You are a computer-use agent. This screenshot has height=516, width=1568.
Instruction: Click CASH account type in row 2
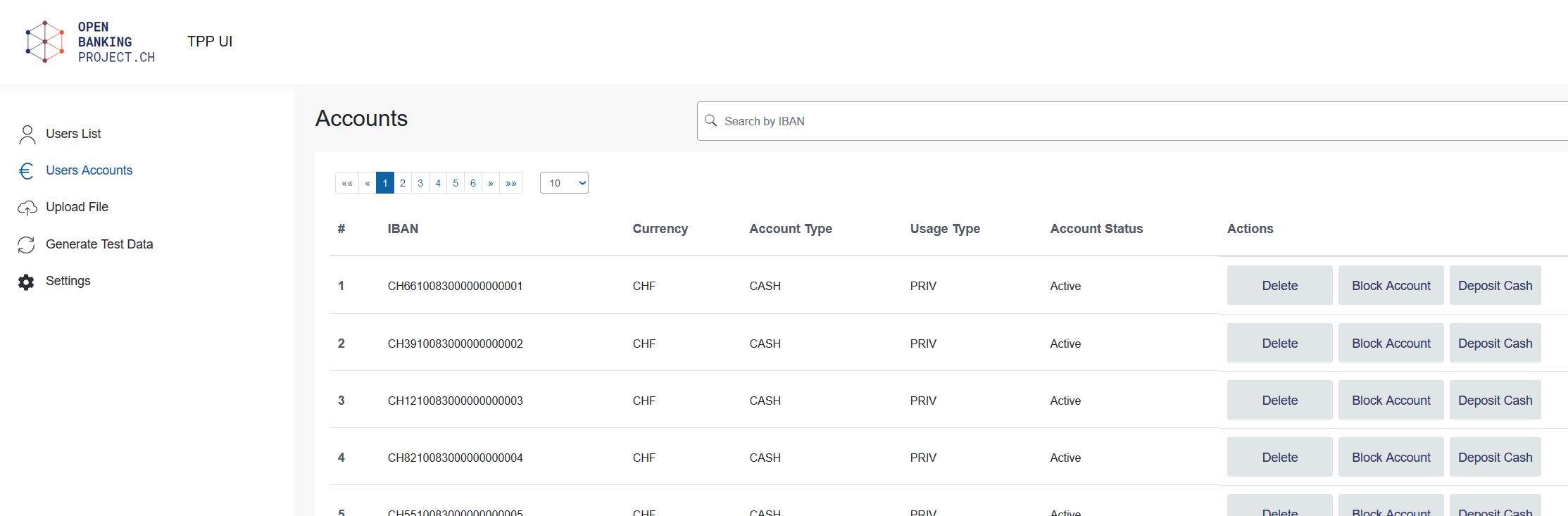(x=765, y=344)
